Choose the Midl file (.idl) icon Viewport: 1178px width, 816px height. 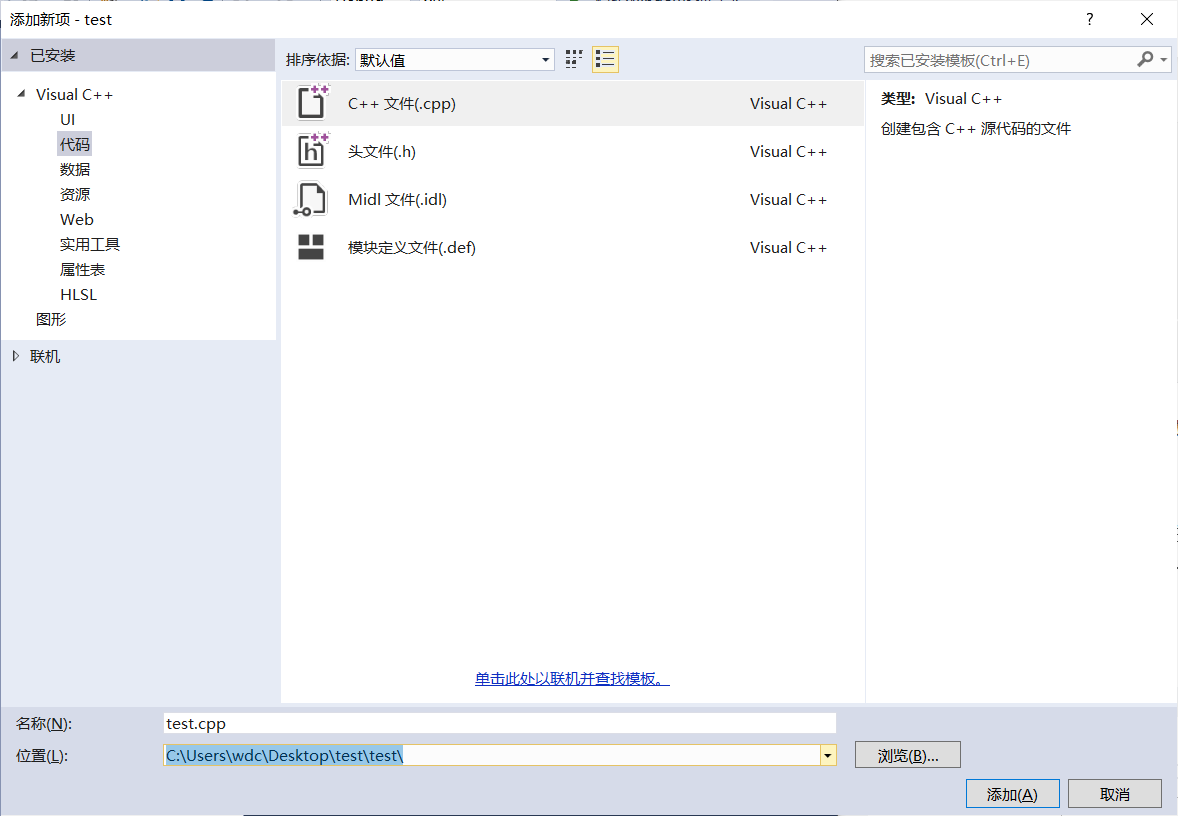(x=310, y=199)
